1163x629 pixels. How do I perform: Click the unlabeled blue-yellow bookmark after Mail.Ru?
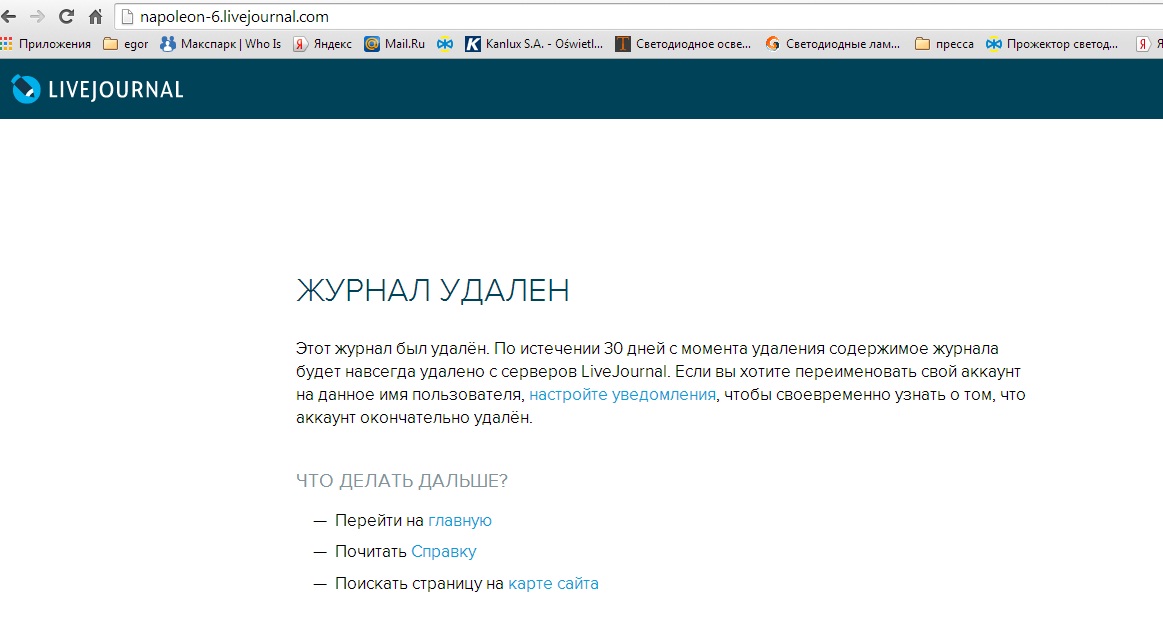tap(445, 44)
